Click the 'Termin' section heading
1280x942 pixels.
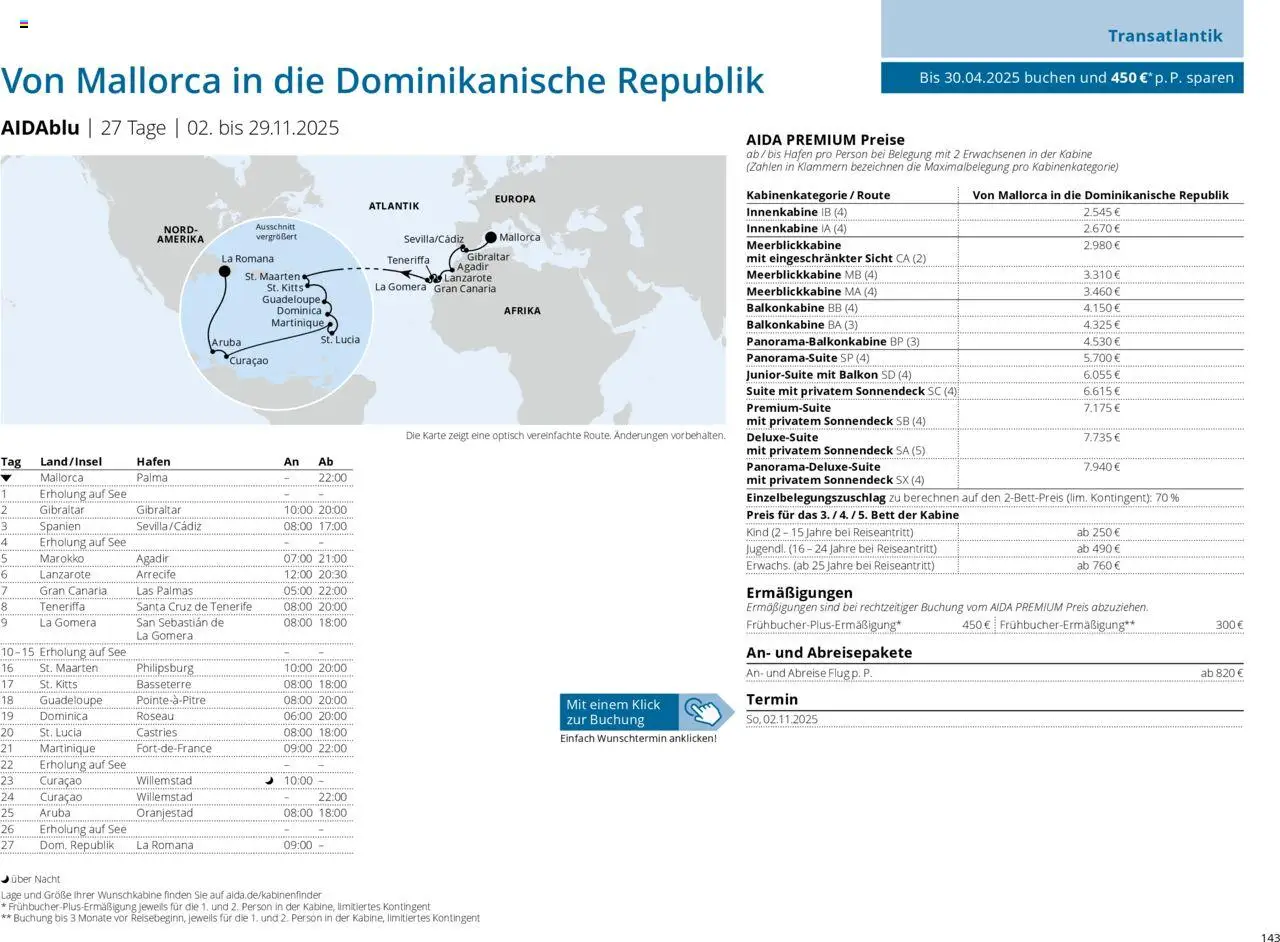pos(772,700)
